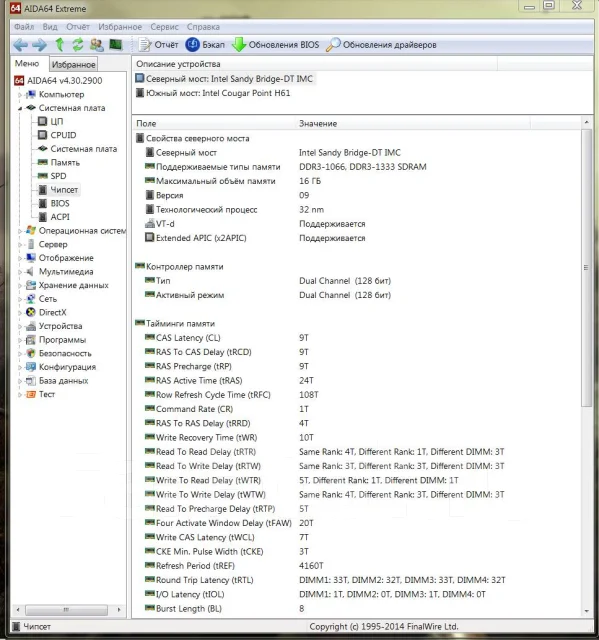Viewport: 599px width, 640px height.
Task: Open the Сервис menu
Action: point(164,27)
